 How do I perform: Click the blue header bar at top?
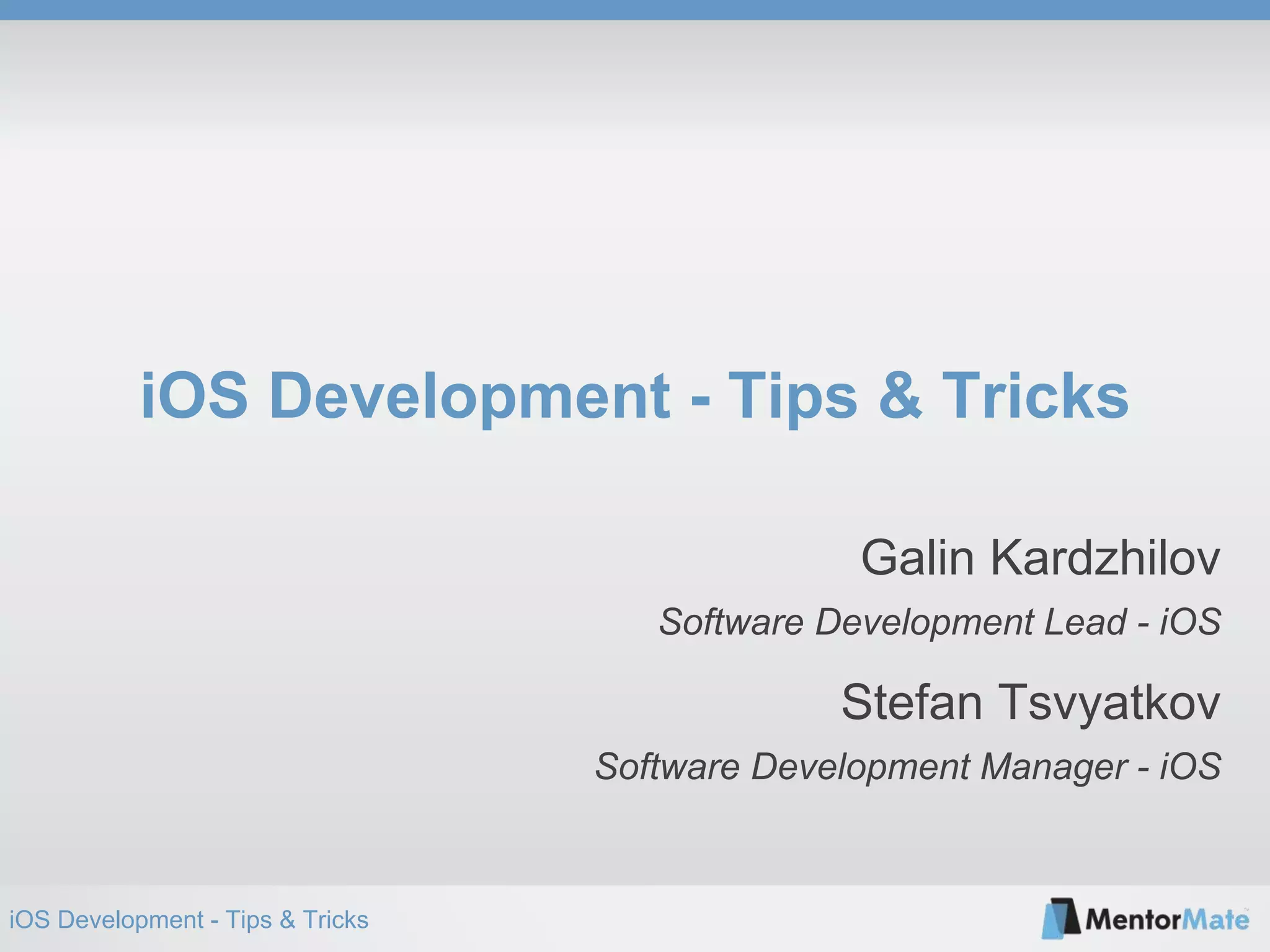(x=635, y=9)
